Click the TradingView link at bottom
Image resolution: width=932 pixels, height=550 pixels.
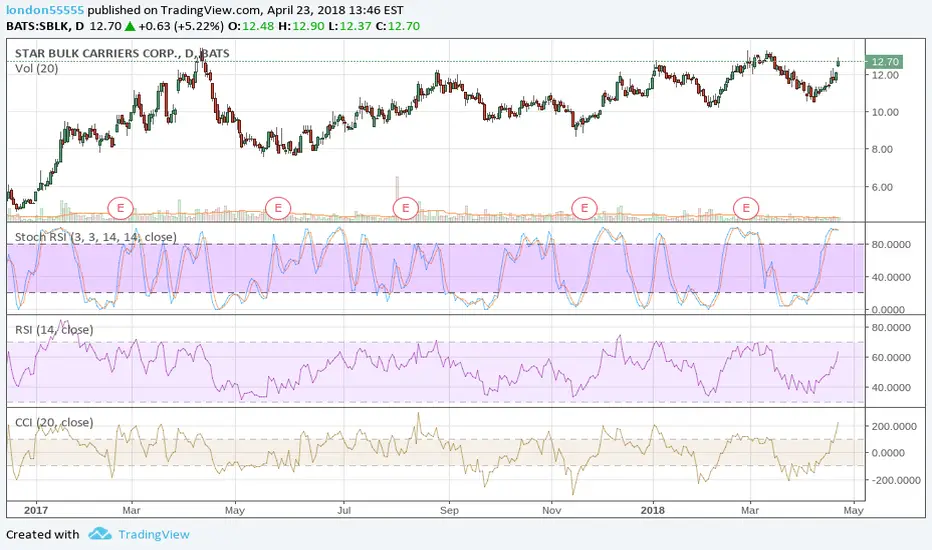coord(153,535)
